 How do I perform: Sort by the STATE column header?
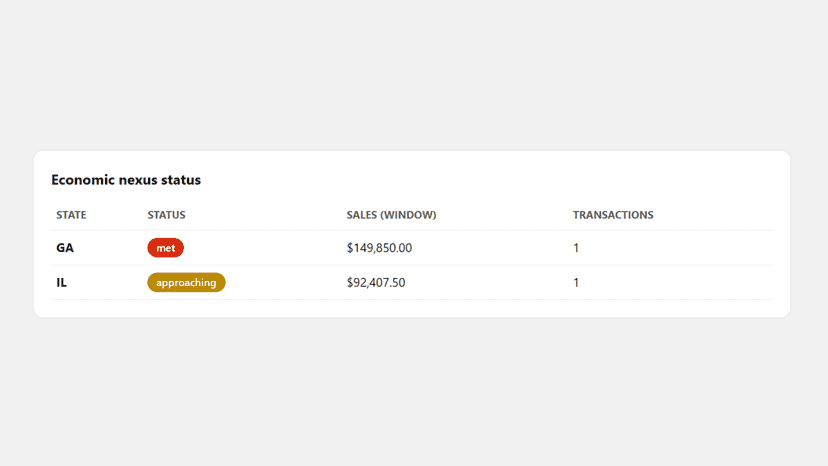coord(71,215)
